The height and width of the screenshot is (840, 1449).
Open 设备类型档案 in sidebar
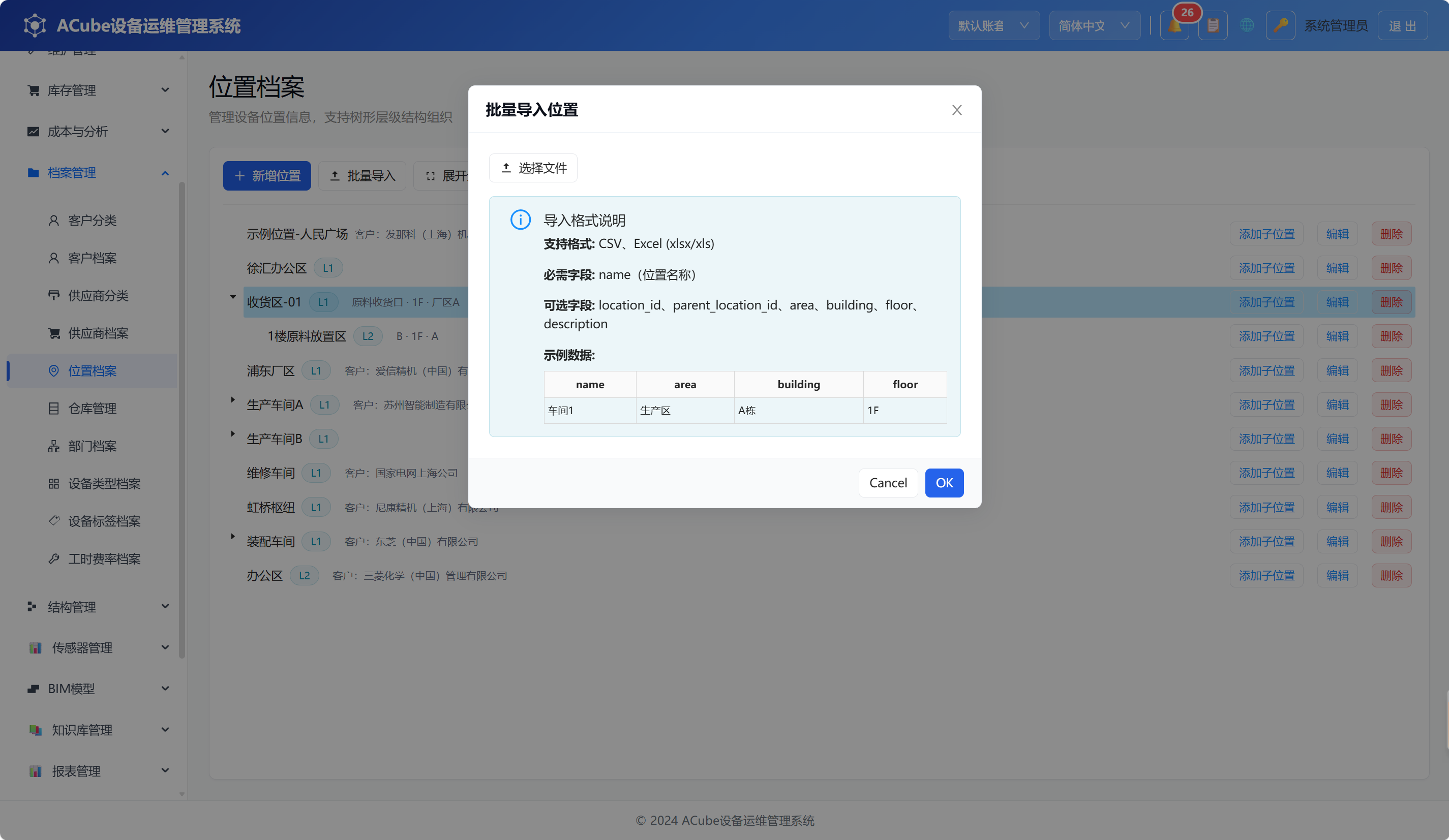[x=92, y=484]
